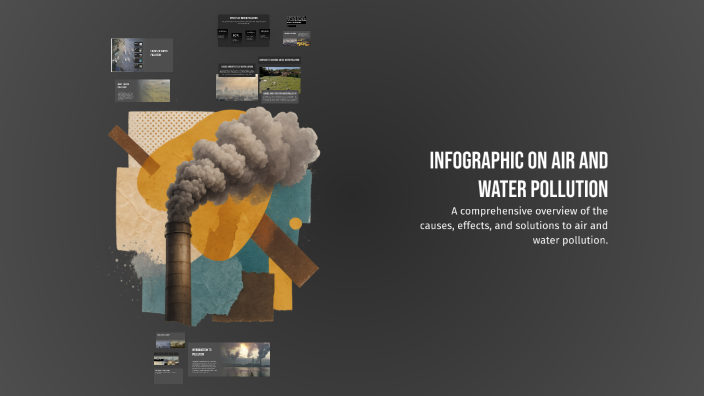Click the central smokestack collage illustration
This screenshot has height=396, width=704.
pos(215,216)
